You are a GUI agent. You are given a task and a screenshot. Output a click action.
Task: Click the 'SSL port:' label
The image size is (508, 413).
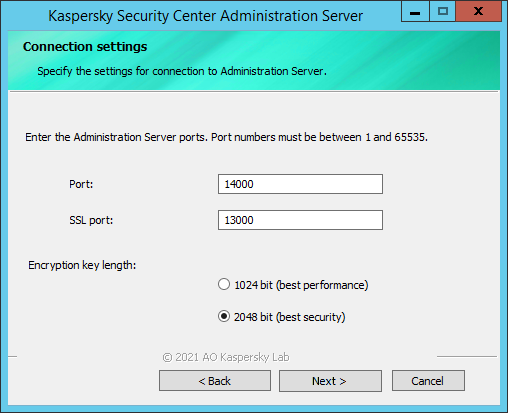[91, 220]
